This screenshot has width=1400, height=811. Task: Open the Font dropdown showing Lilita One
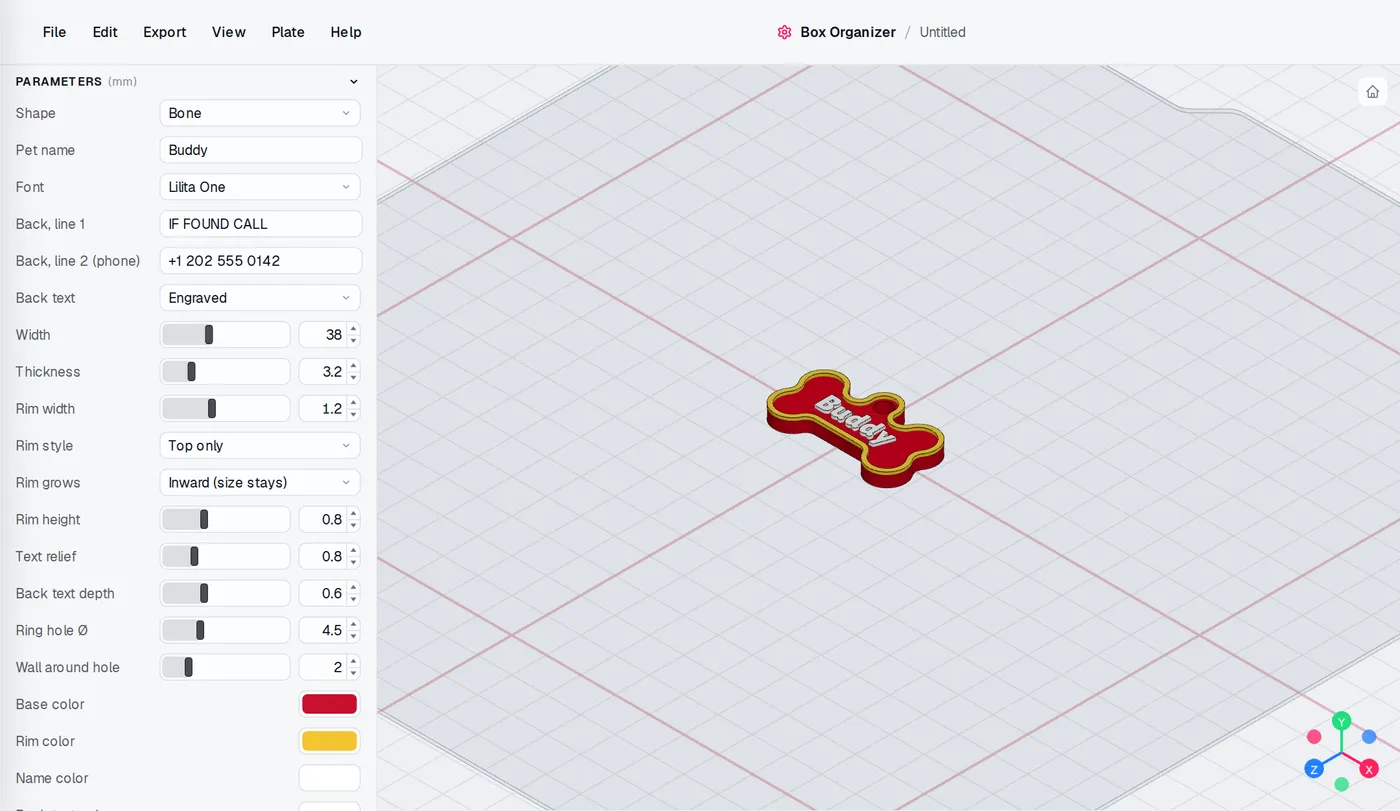click(x=260, y=187)
